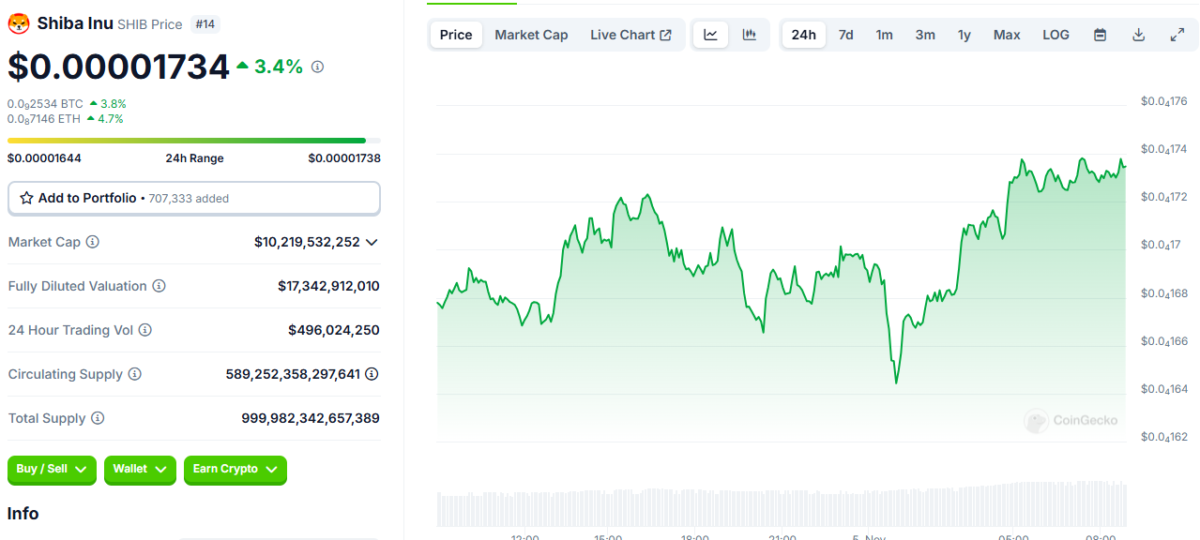Click info icon next to Circulating Supply
The width and height of the screenshot is (1200, 540).
[x=135, y=374]
